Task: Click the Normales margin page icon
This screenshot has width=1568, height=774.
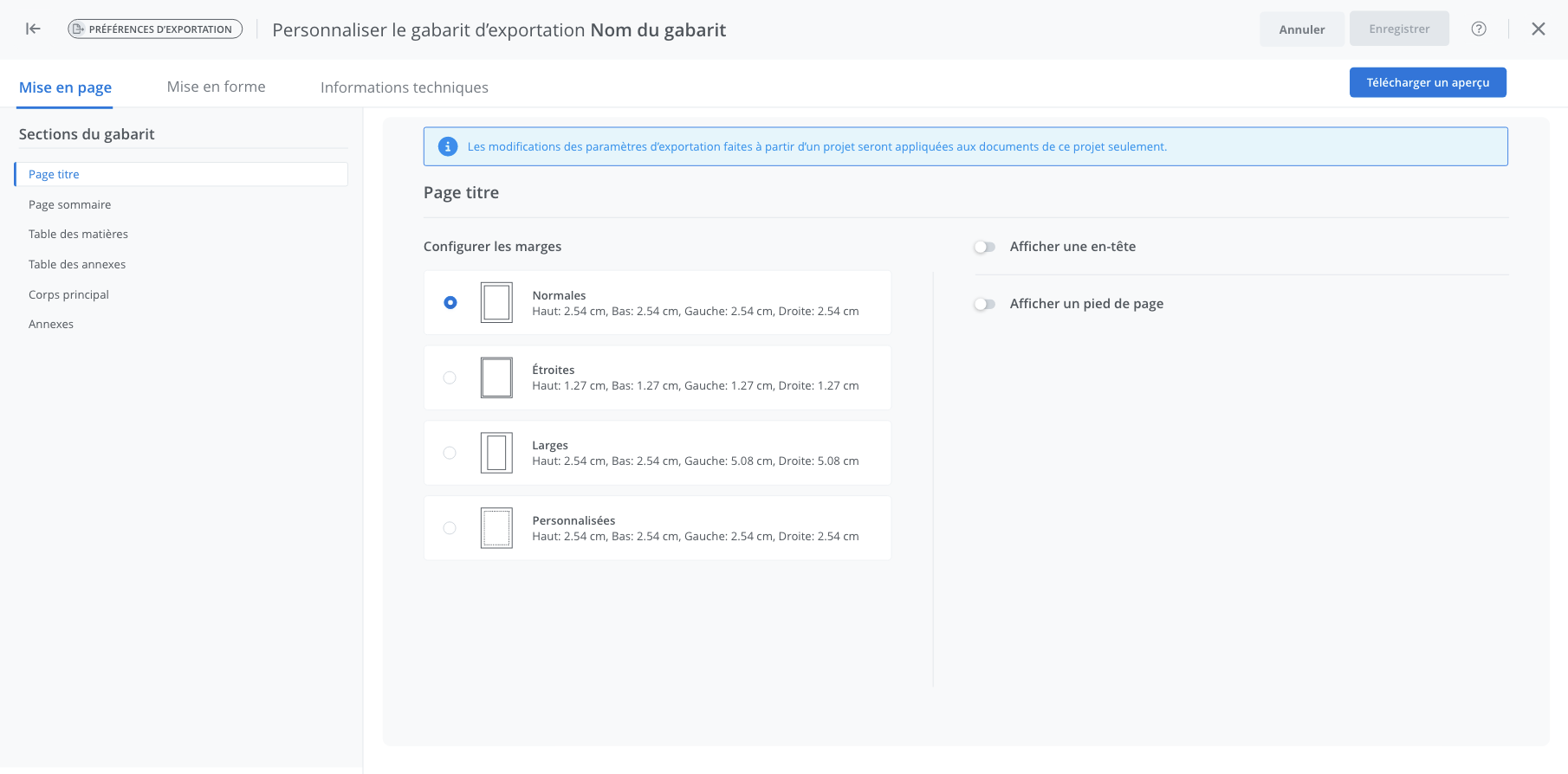Action: 496,303
